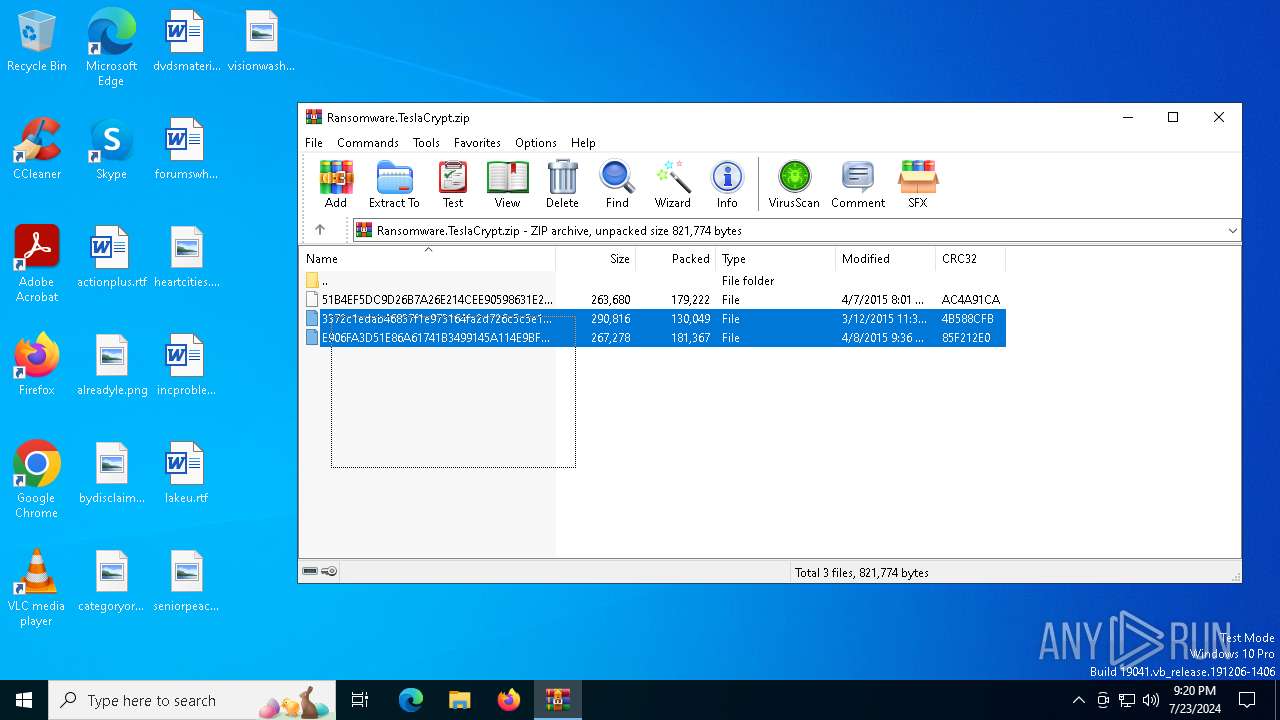Open the Find magnifier tool
Screen dimensions: 1280x720
(617, 184)
